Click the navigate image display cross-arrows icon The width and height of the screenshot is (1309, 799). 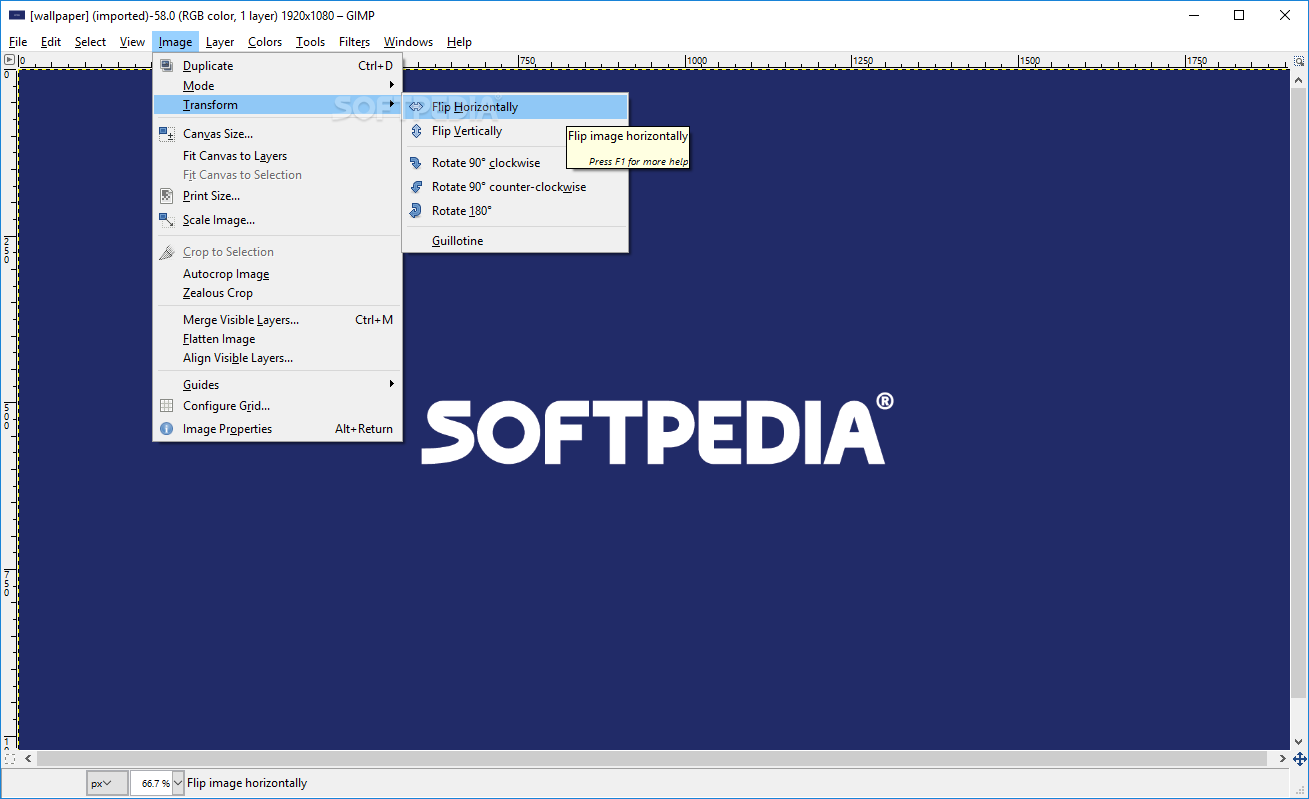tap(1299, 759)
